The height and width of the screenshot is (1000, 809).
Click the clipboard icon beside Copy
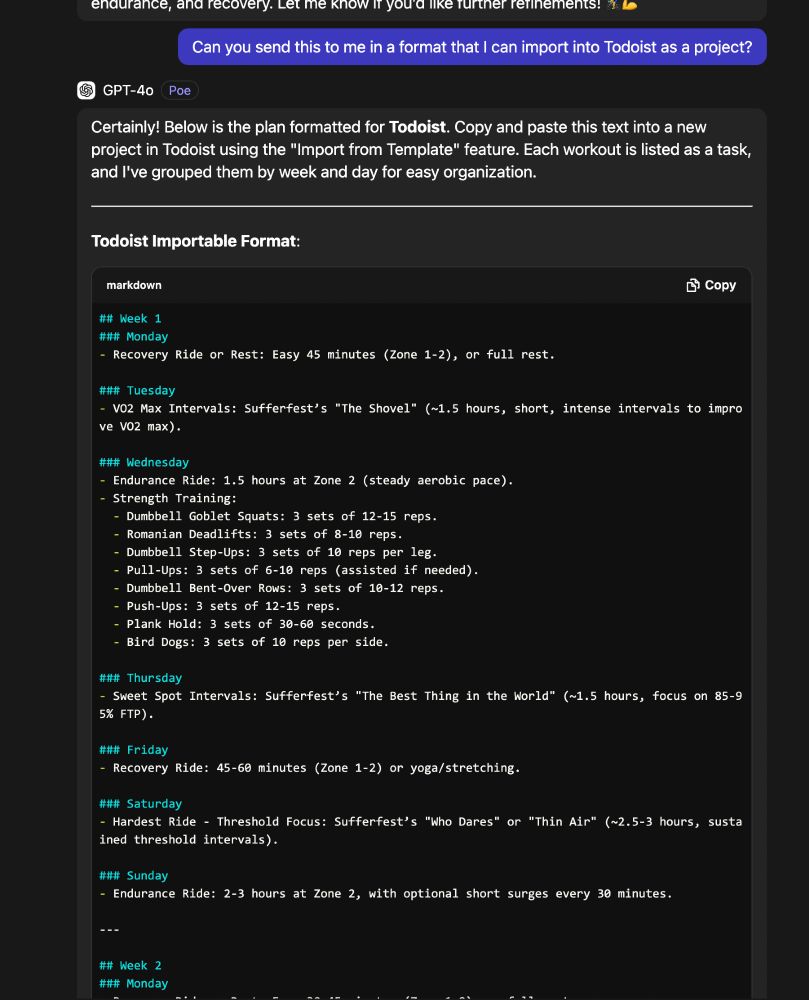(x=692, y=285)
